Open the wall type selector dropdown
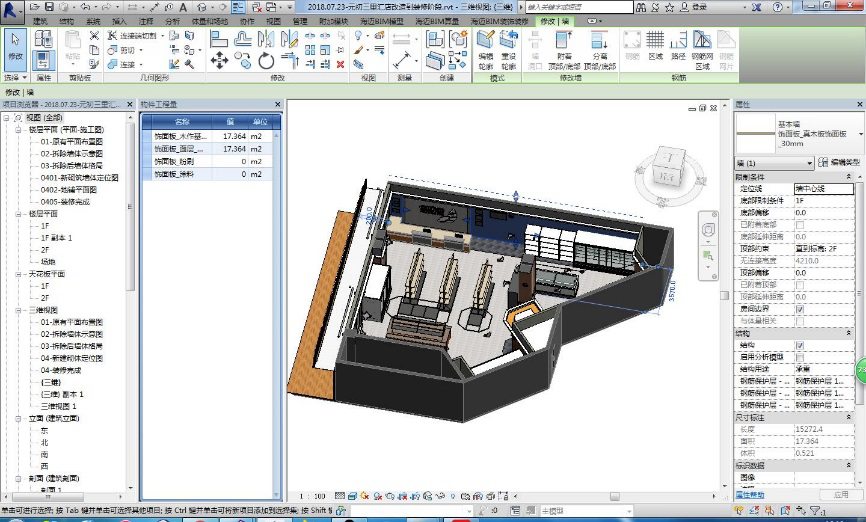Image resolution: width=866 pixels, height=522 pixels. click(x=860, y=134)
